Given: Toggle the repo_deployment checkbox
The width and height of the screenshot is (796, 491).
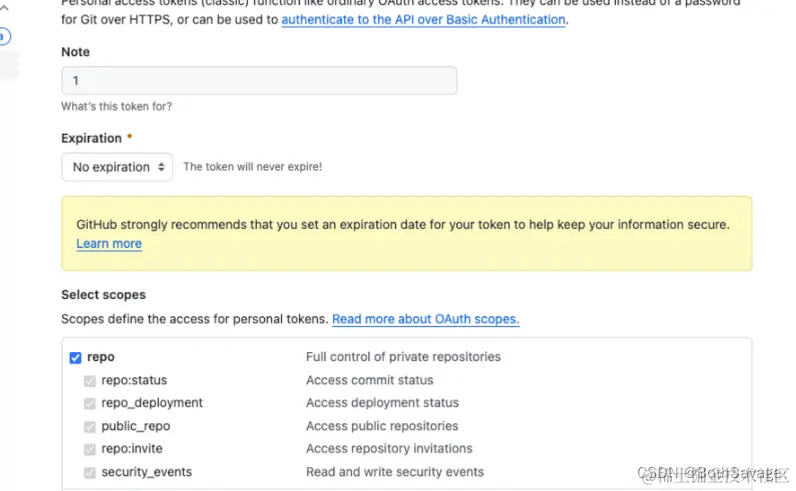Looking at the screenshot, I should (x=90, y=403).
